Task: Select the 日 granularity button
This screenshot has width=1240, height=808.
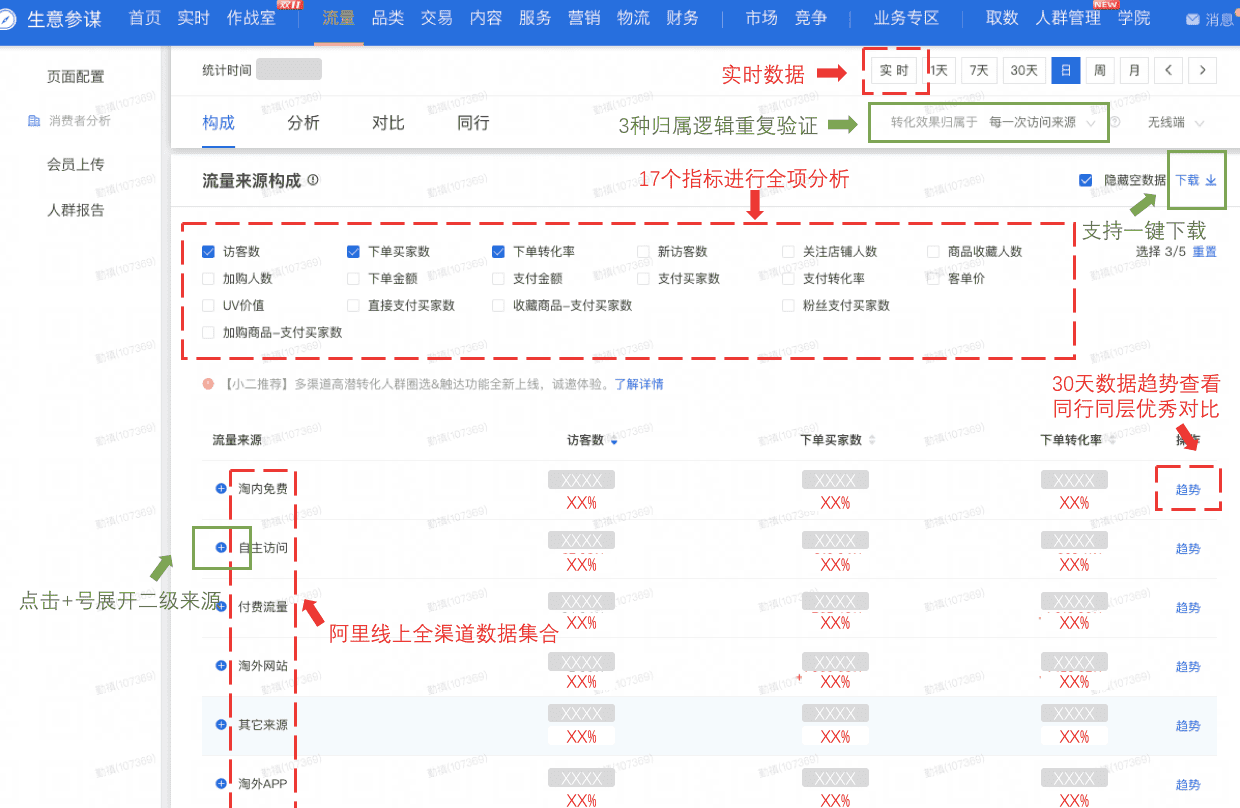Action: 1066,70
